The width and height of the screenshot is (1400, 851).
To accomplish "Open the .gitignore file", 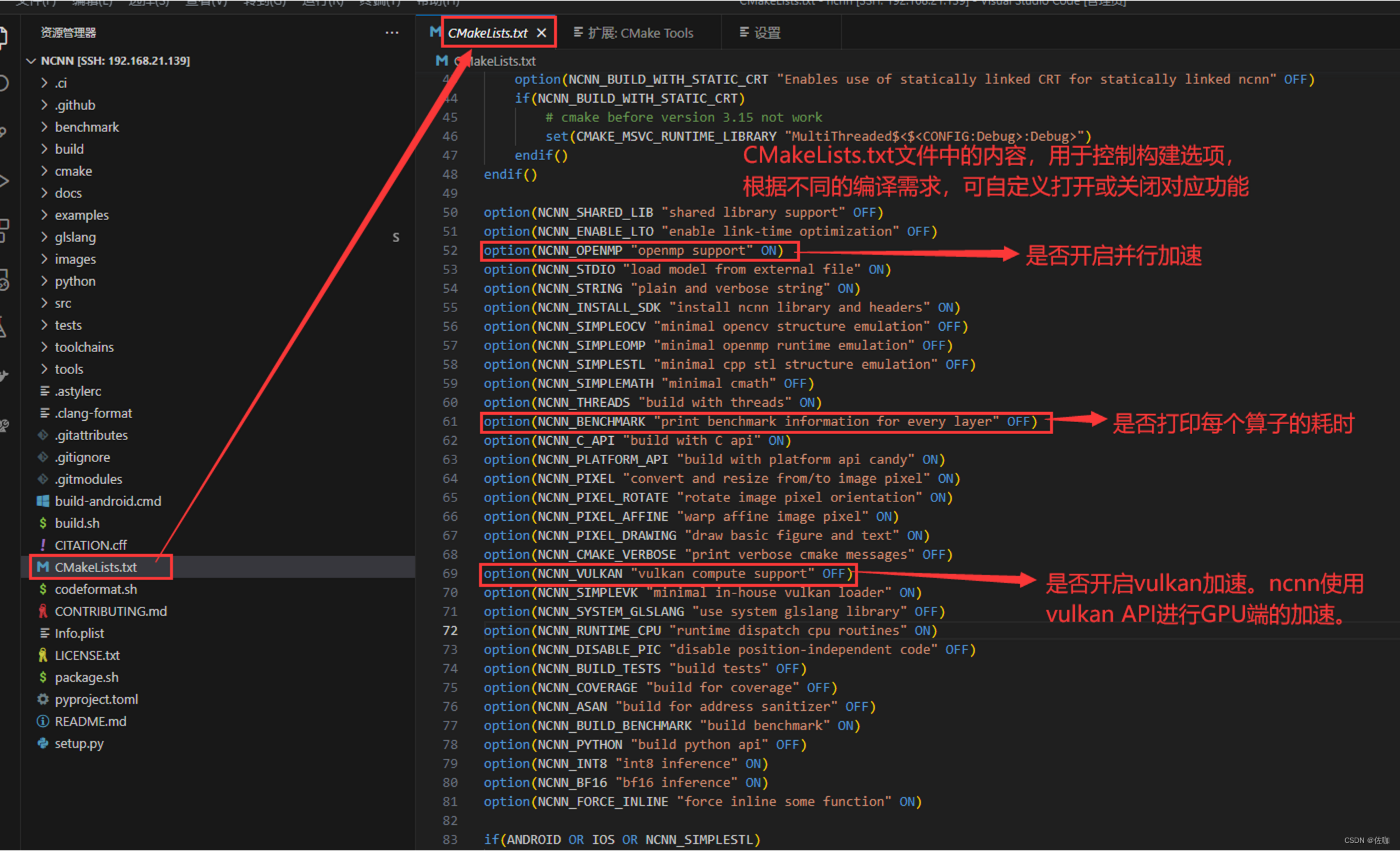I will coord(82,457).
